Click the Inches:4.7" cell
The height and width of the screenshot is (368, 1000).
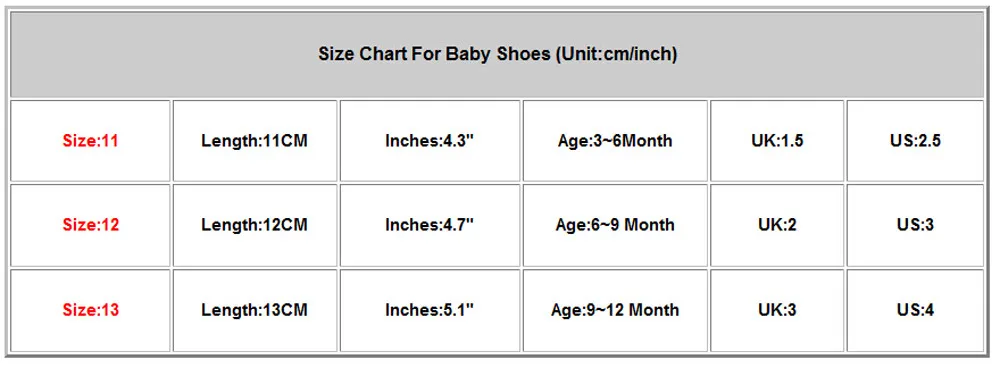[430, 225]
